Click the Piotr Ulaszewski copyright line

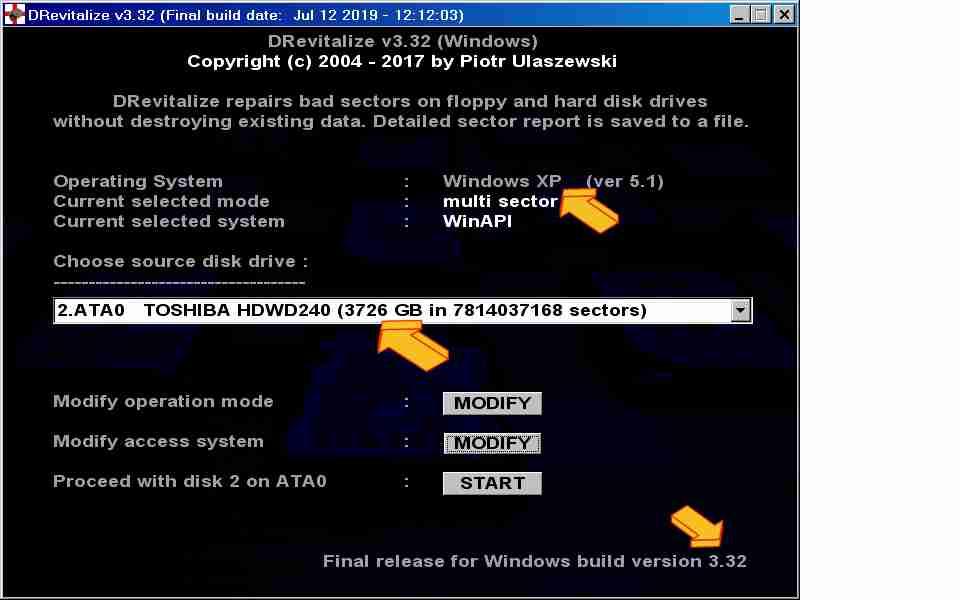pos(402,61)
